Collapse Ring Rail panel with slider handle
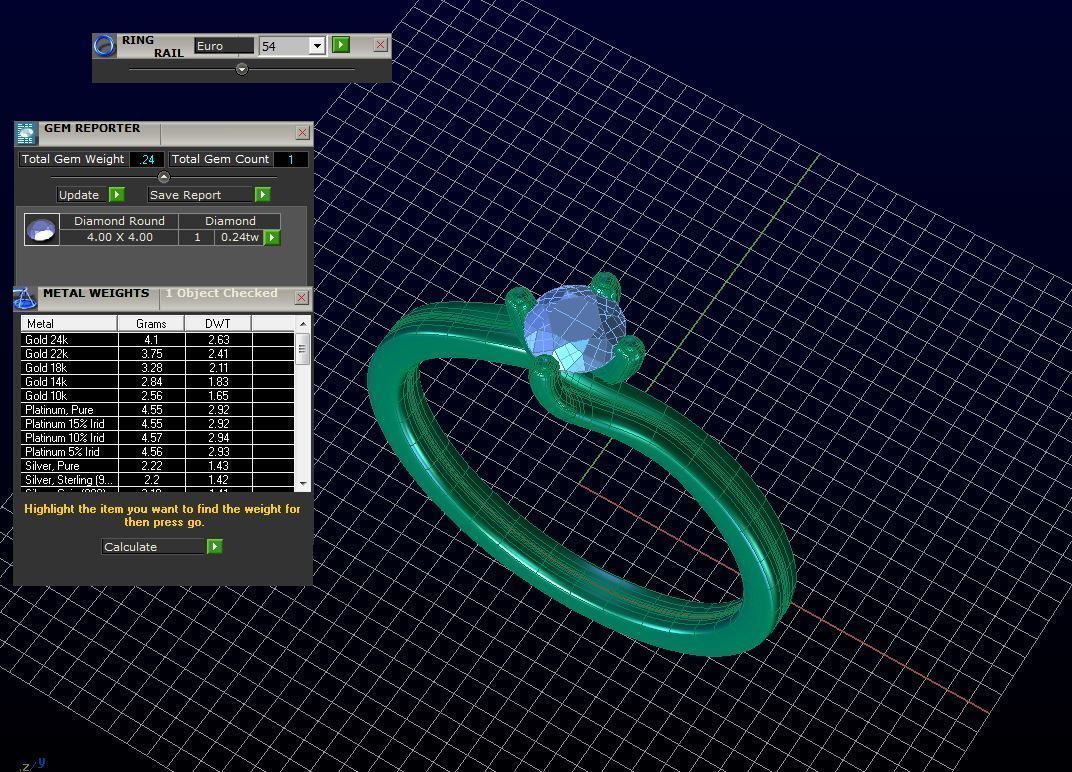 [x=241, y=69]
